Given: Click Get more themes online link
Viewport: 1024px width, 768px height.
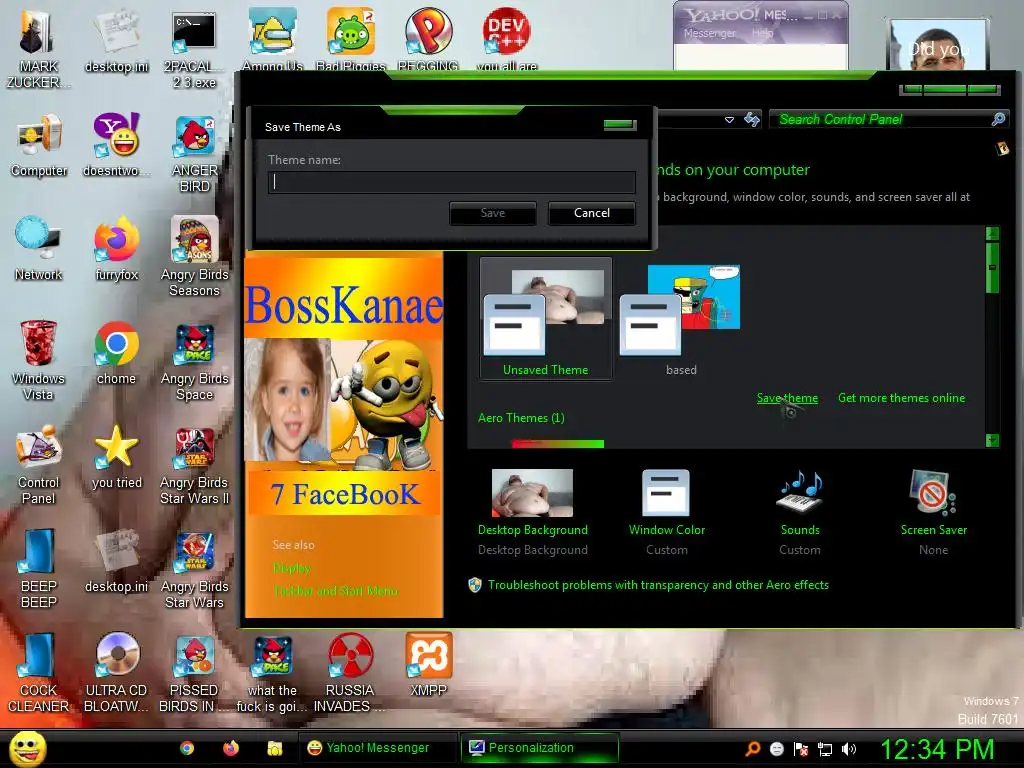Looking at the screenshot, I should click(901, 398).
